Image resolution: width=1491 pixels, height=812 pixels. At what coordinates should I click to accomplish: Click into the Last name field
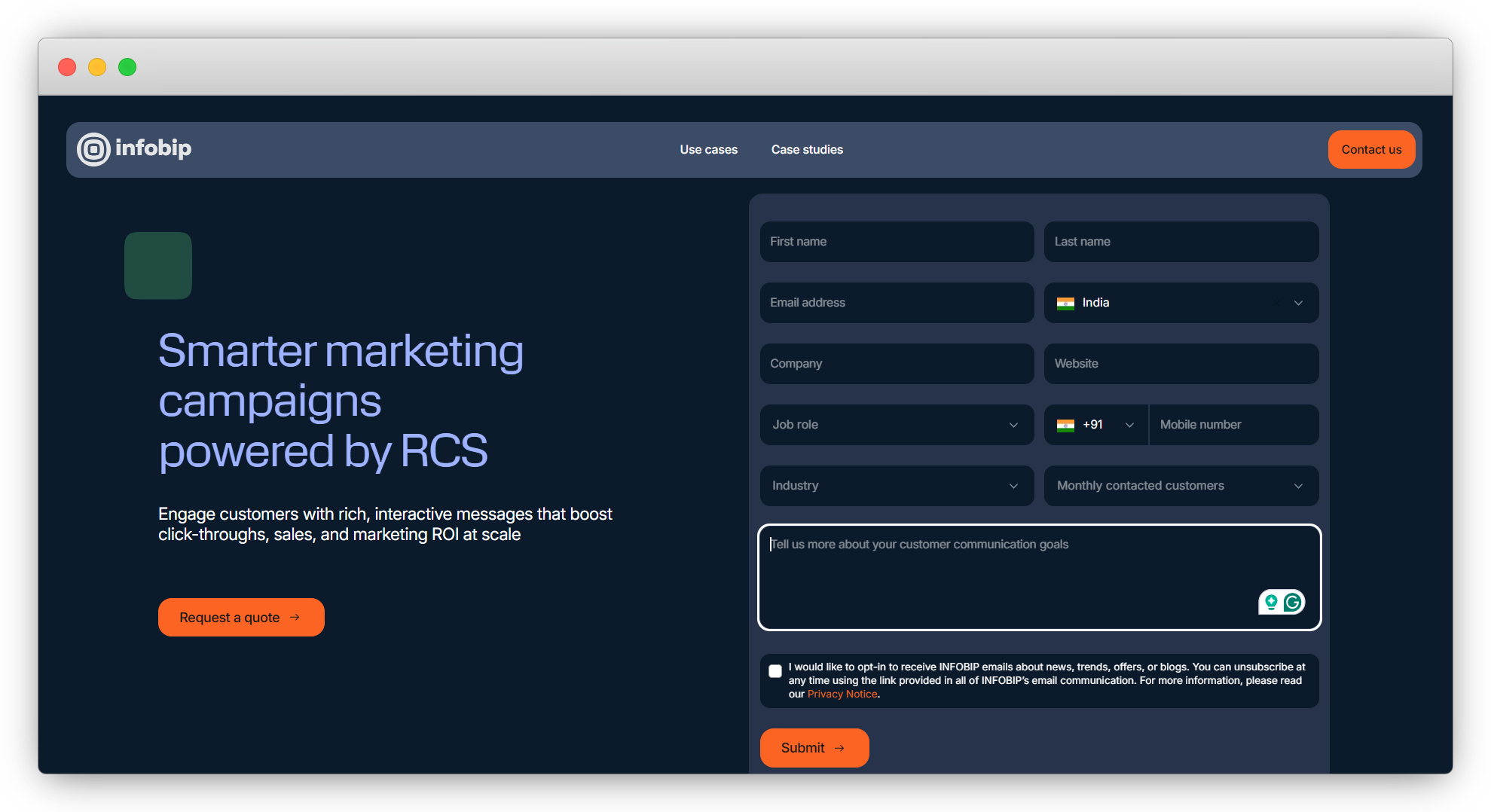click(x=1181, y=242)
